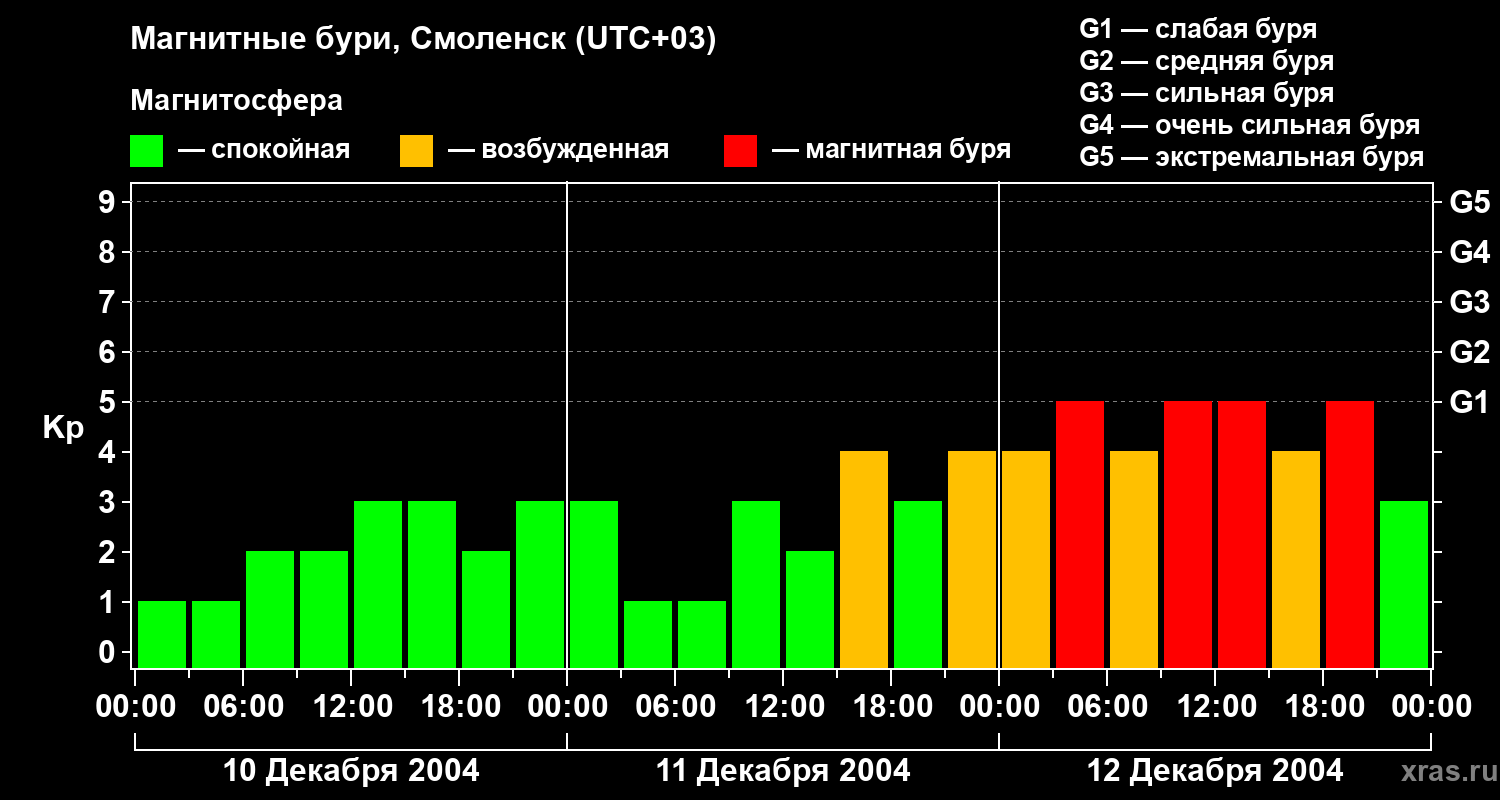The image size is (1500, 800).
Task: Click the 18:00 tick label for 12 December
Action: point(1323,707)
